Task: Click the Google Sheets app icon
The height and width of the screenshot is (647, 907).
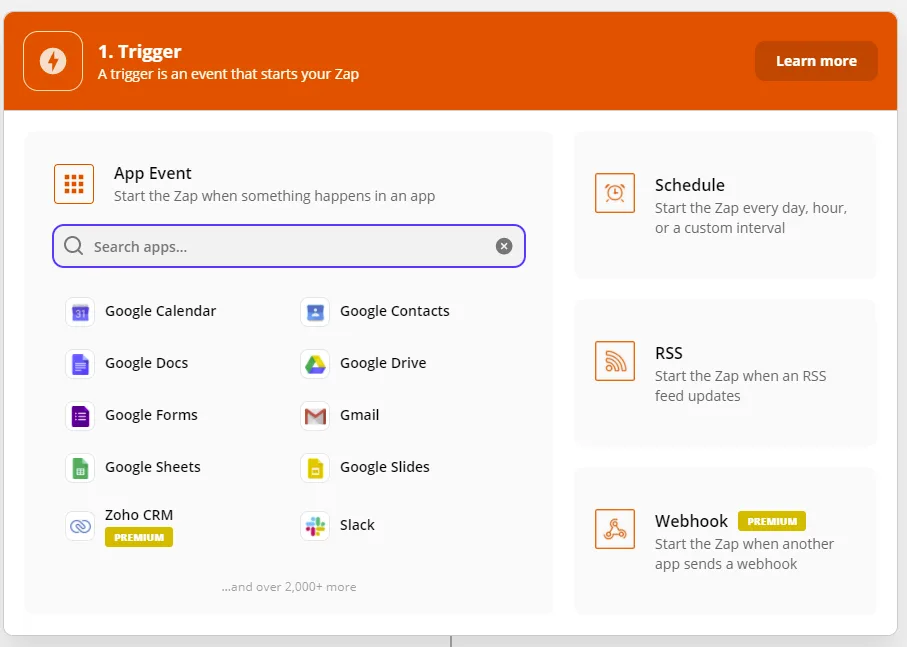Action: point(80,468)
